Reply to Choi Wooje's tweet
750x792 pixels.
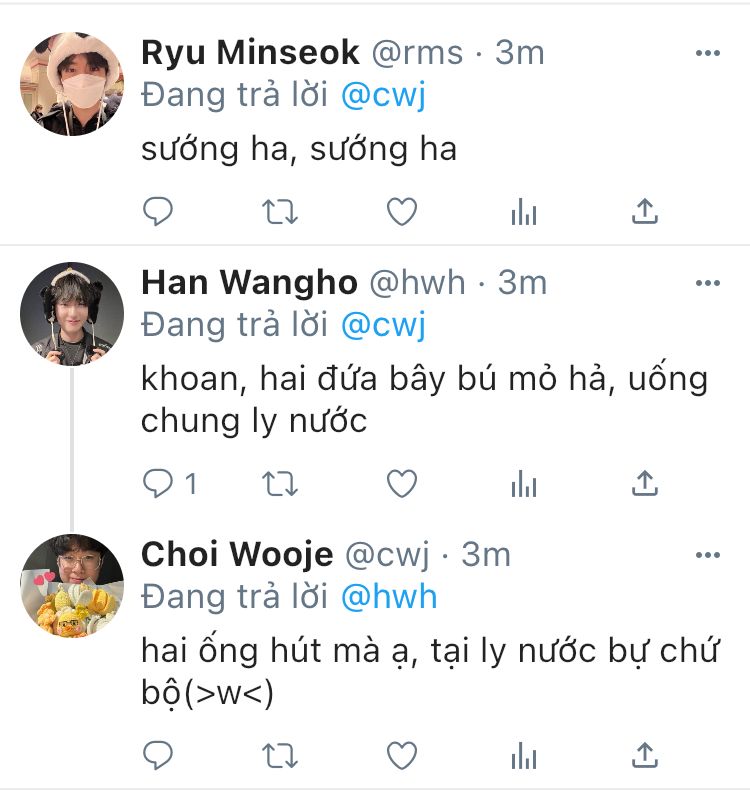(158, 756)
